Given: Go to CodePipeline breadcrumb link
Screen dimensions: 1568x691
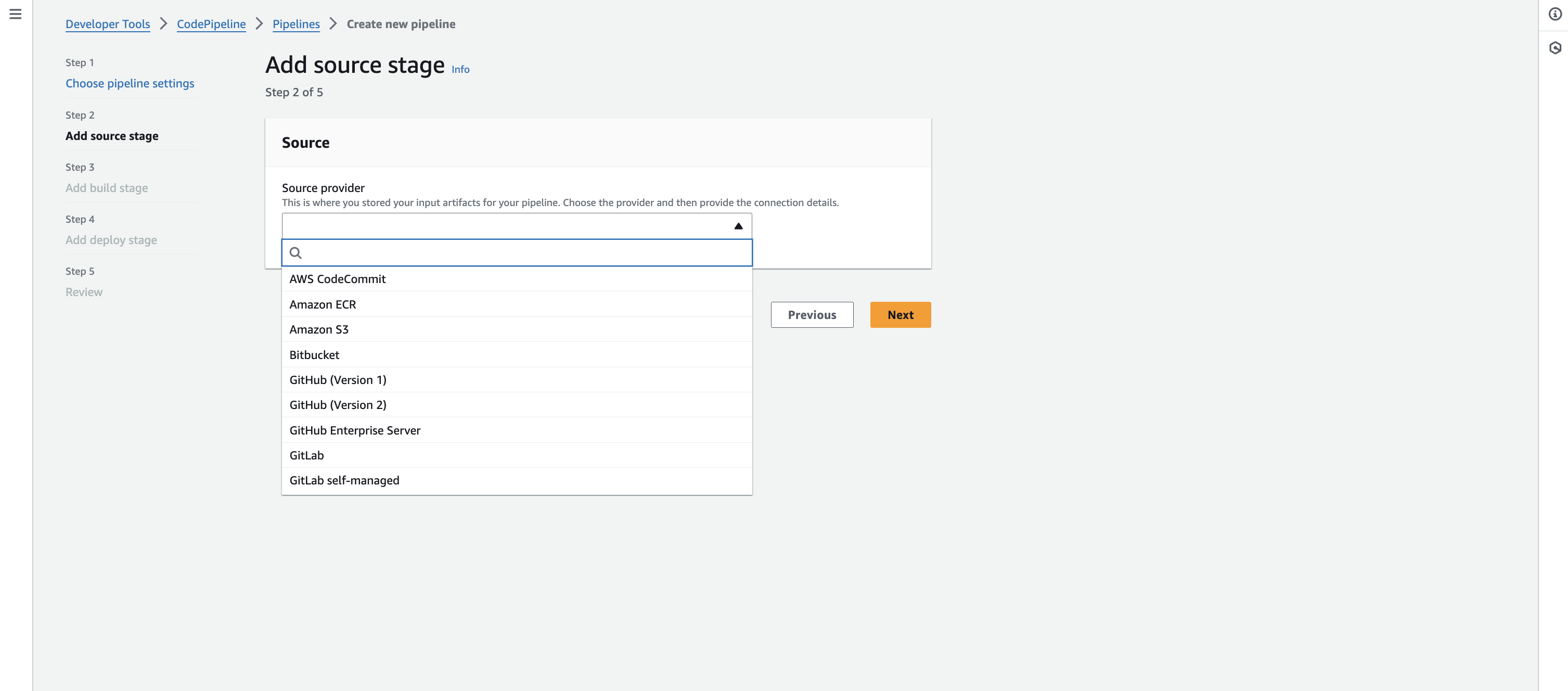Looking at the screenshot, I should (211, 24).
